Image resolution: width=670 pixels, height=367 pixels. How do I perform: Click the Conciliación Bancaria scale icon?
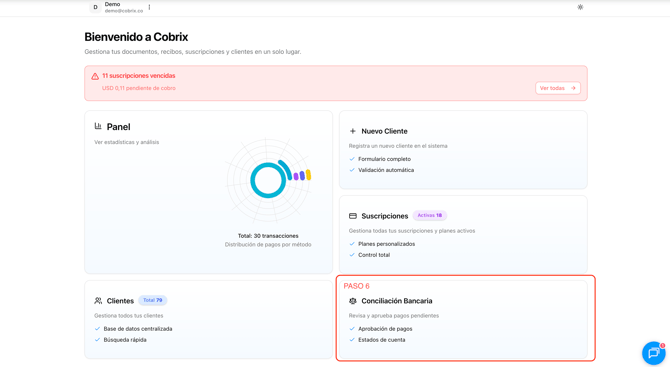(353, 301)
